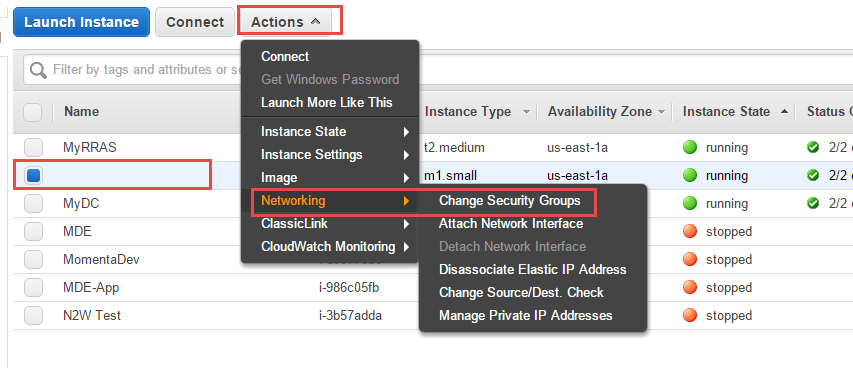
Task: Open the Instance Type column sort arrow
Action: [x=526, y=112]
